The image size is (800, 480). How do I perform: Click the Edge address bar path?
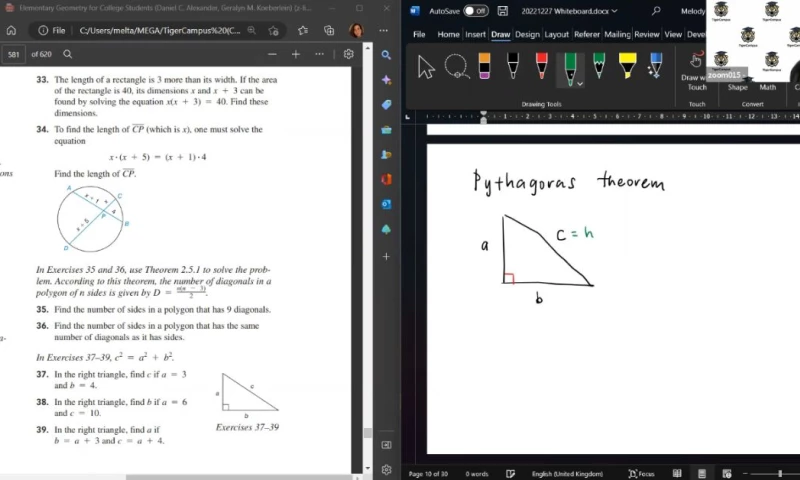coord(160,31)
